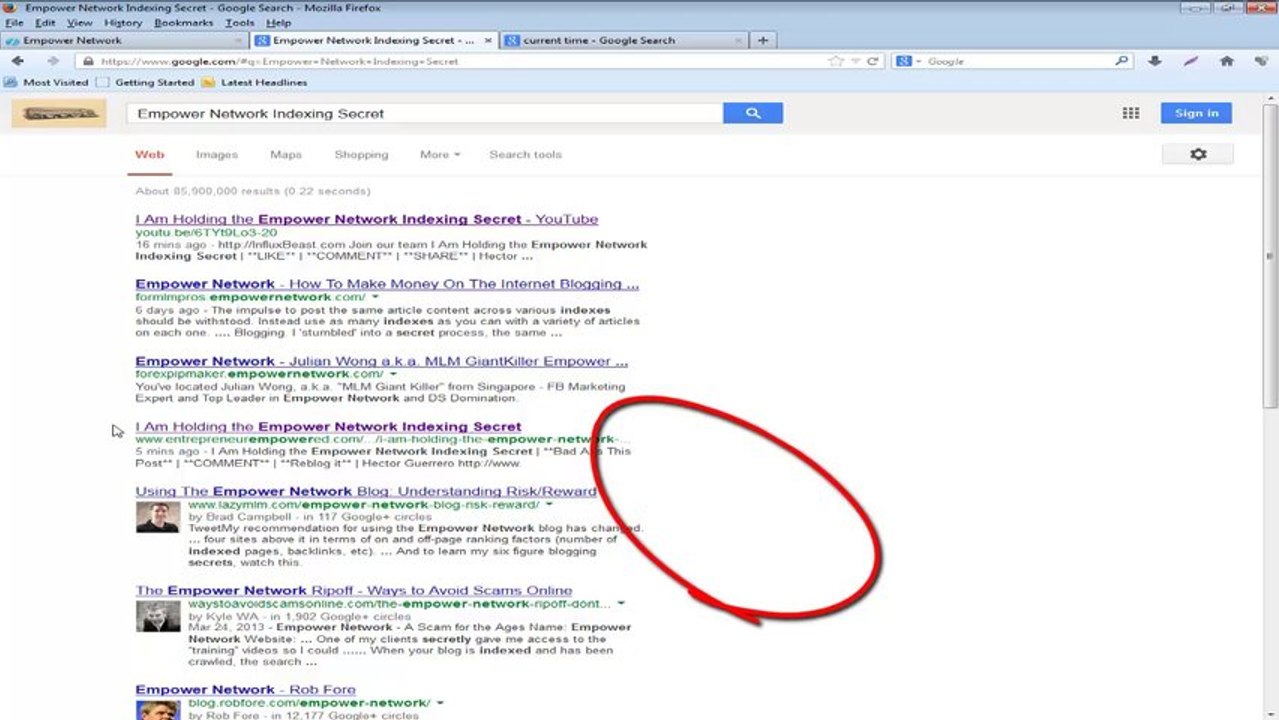
Task: Open a new tab with plus button
Action: (x=763, y=40)
